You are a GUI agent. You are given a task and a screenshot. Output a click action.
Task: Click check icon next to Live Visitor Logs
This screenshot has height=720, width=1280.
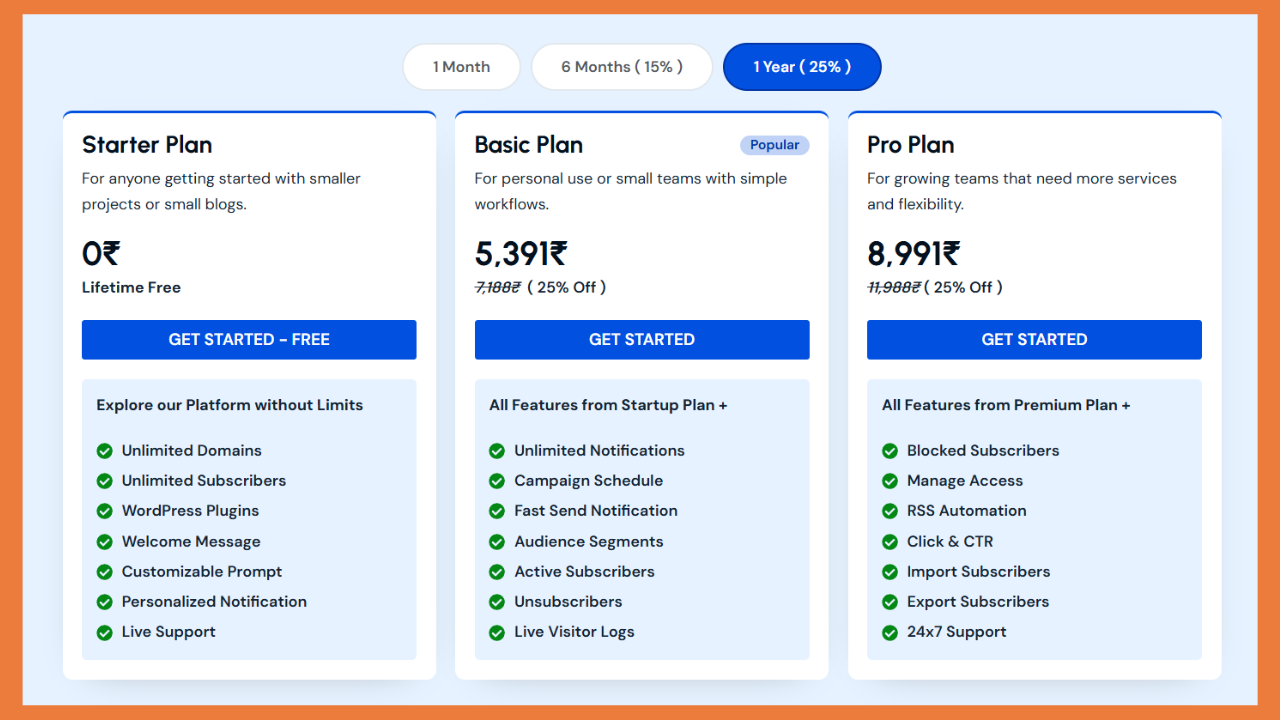[x=497, y=632]
